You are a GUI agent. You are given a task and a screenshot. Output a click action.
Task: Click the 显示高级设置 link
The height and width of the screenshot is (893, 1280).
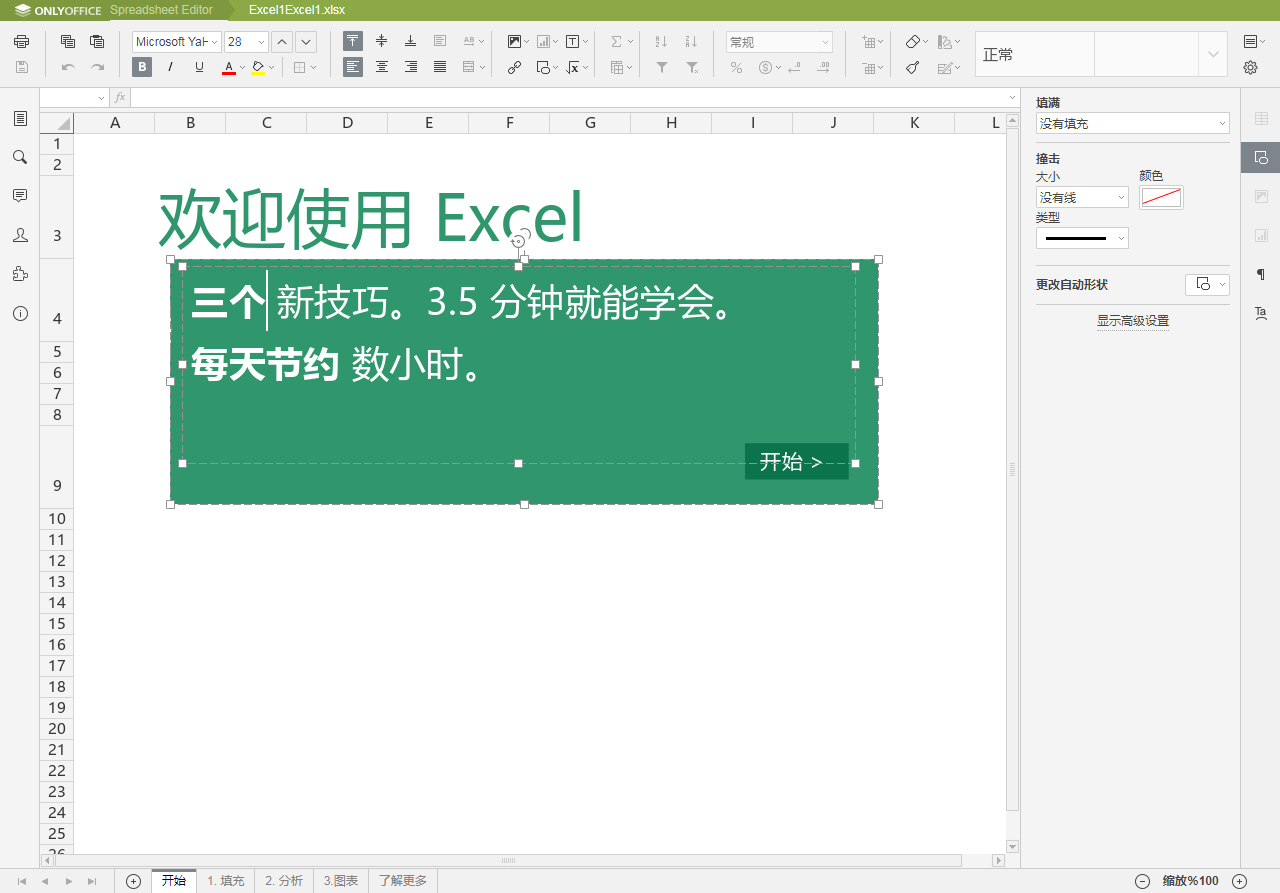point(1133,321)
